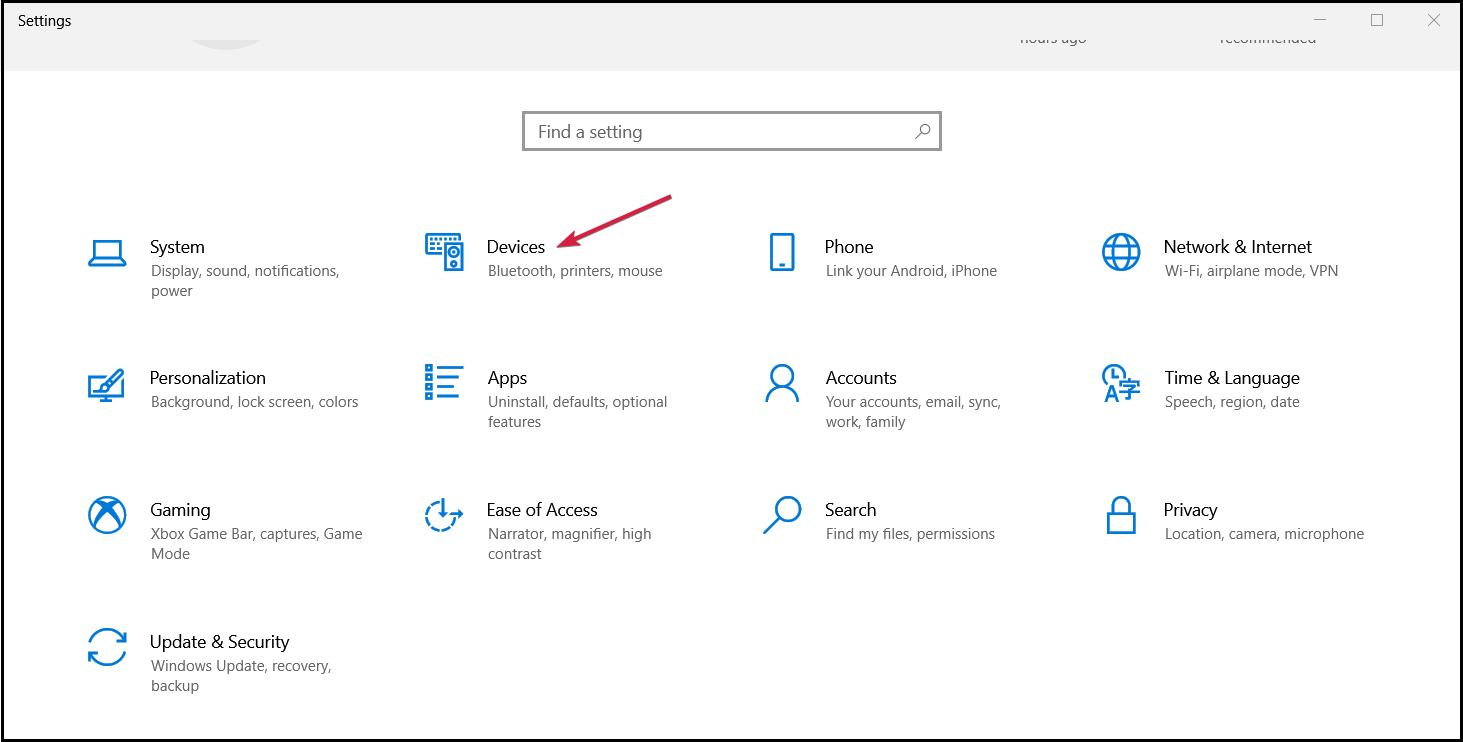Open the Accounts person icon

(782, 383)
